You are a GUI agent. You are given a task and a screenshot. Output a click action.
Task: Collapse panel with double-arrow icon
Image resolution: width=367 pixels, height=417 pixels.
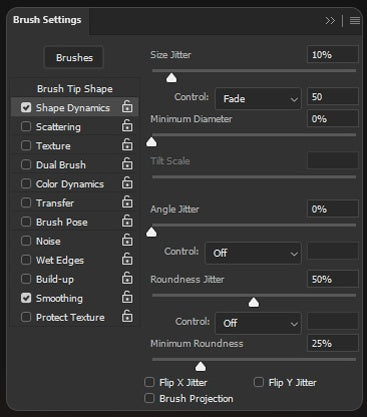330,21
